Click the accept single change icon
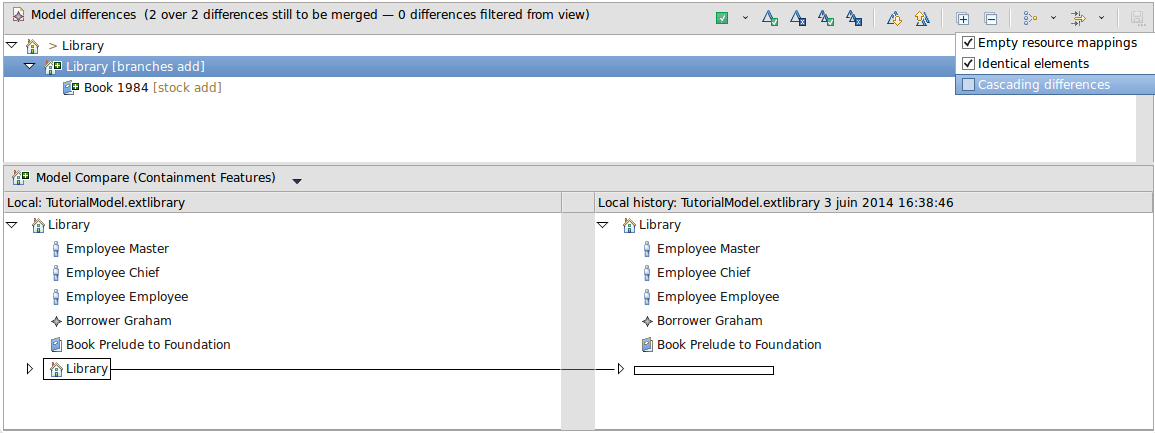 click(770, 18)
